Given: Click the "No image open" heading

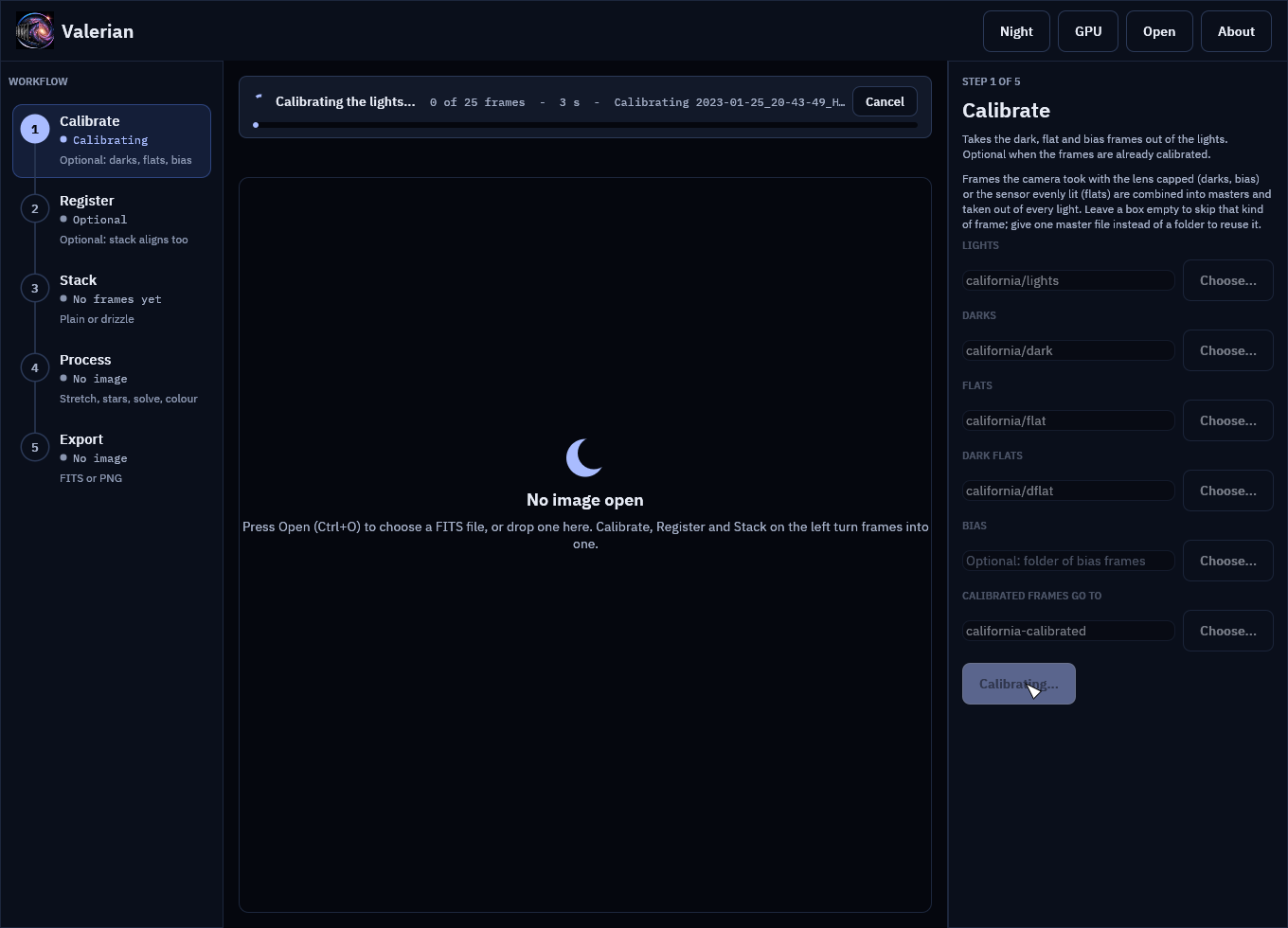Looking at the screenshot, I should click(x=585, y=500).
